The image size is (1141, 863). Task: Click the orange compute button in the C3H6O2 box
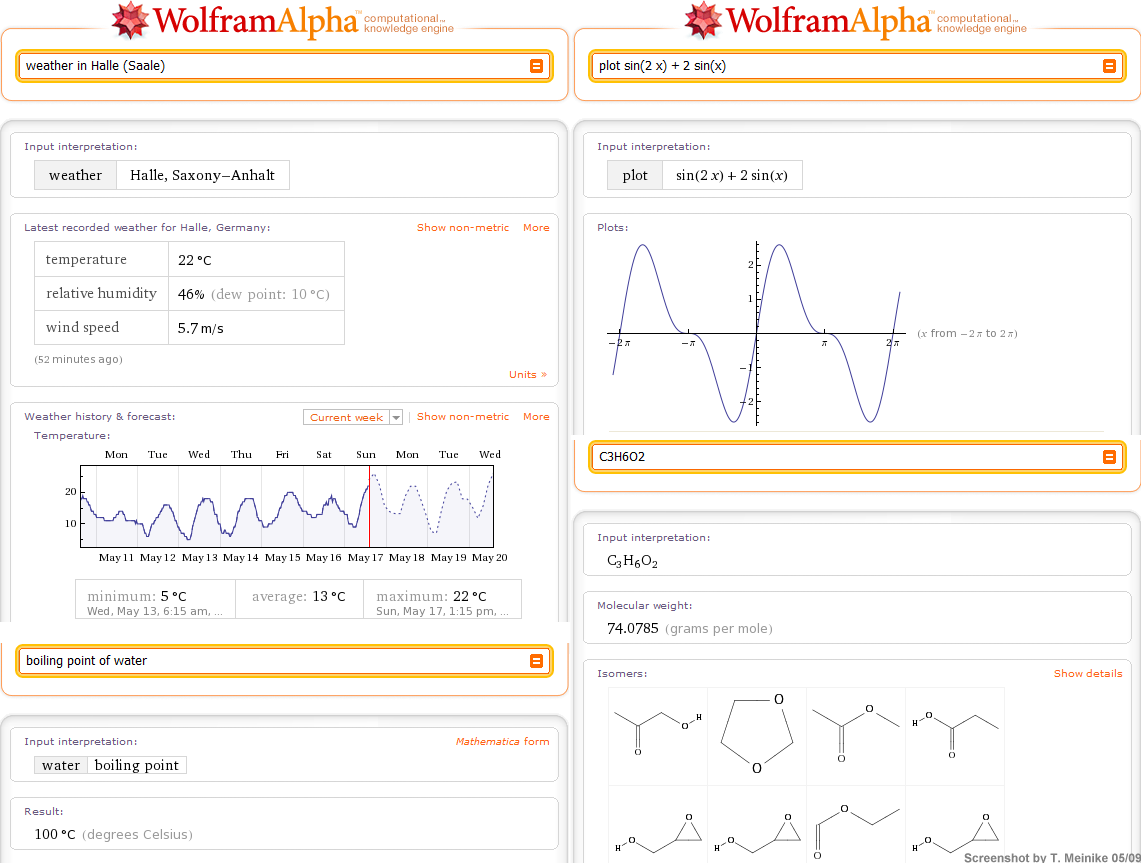tap(1109, 457)
